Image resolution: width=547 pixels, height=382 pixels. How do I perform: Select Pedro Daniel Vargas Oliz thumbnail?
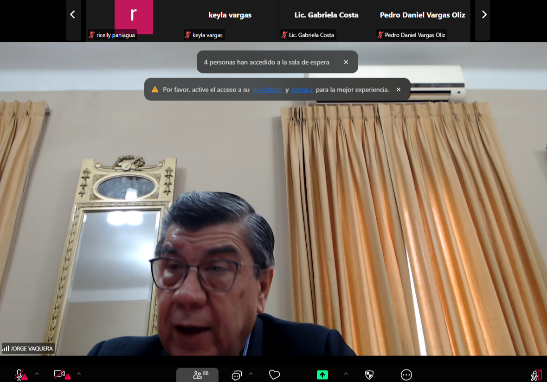422,20
